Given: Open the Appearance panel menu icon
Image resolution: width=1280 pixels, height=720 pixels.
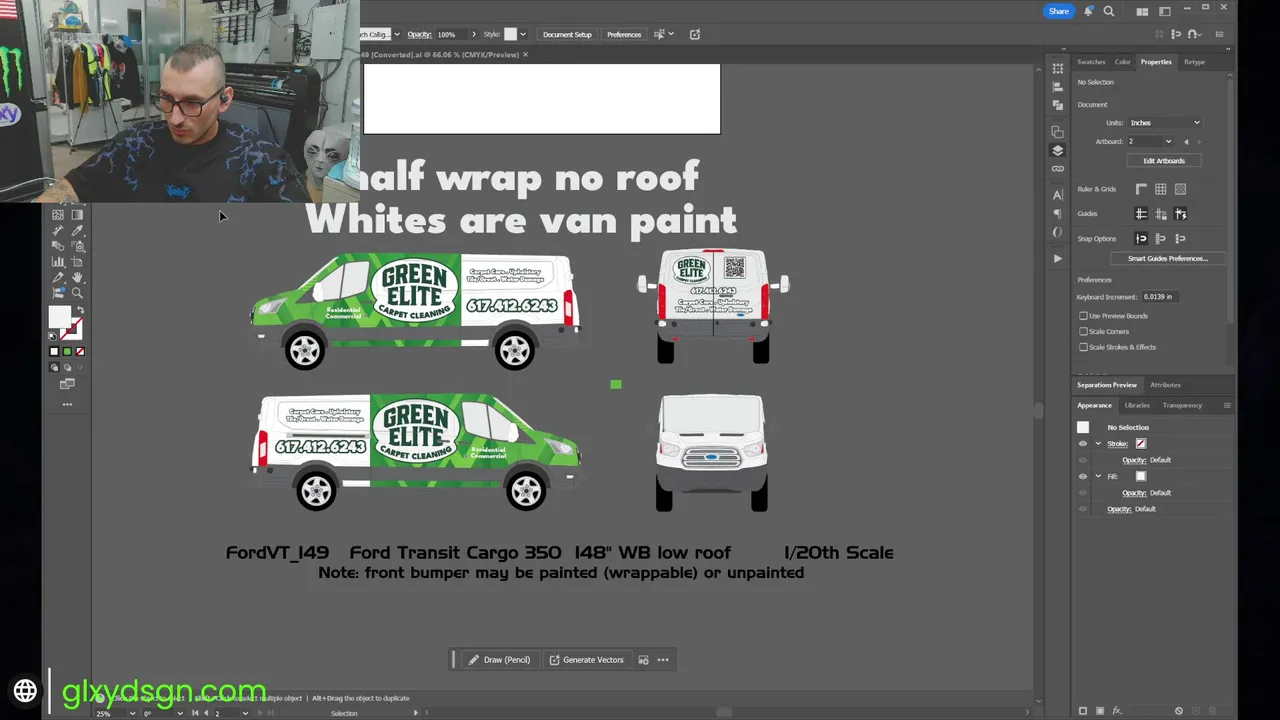Looking at the screenshot, I should click(x=1227, y=405).
